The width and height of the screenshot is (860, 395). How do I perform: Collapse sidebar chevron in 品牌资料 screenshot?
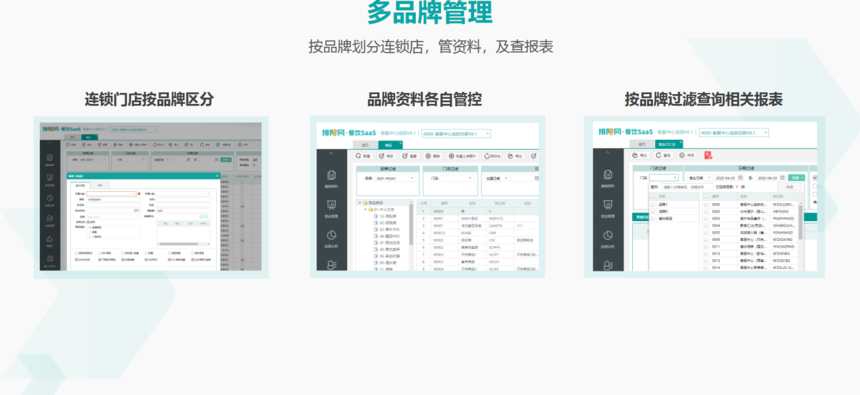[331, 154]
